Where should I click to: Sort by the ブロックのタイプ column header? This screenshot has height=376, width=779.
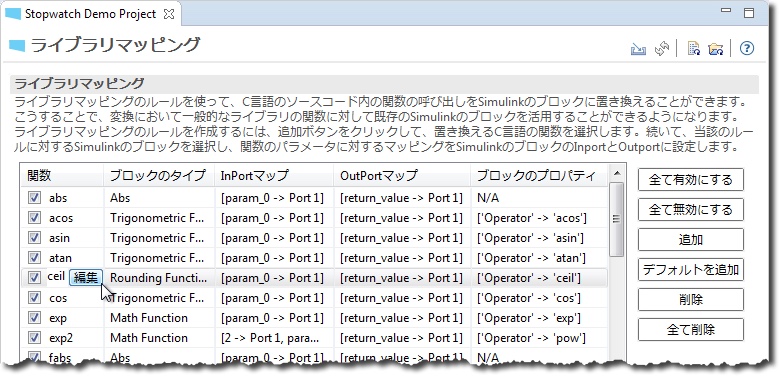(x=159, y=175)
